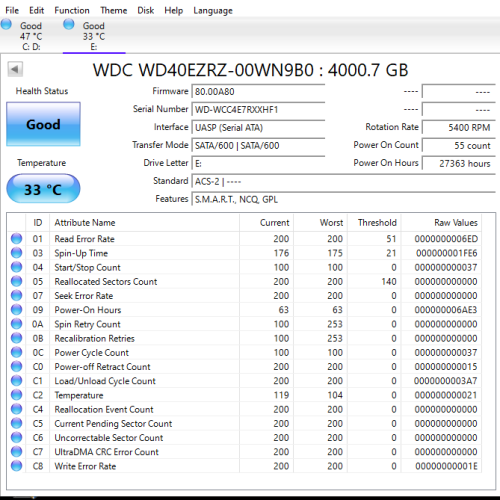Click status orb for UltraDMA CRC Error Count
The height and width of the screenshot is (500, 500).
tap(16, 452)
